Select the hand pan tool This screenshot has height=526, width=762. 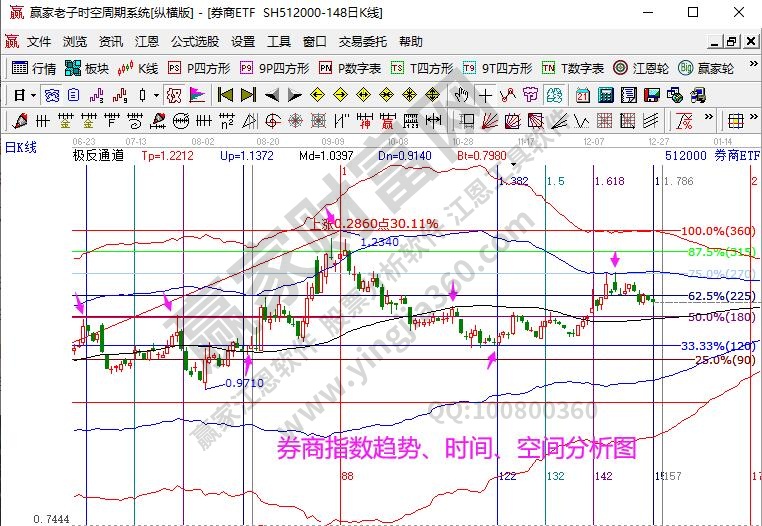[x=461, y=95]
